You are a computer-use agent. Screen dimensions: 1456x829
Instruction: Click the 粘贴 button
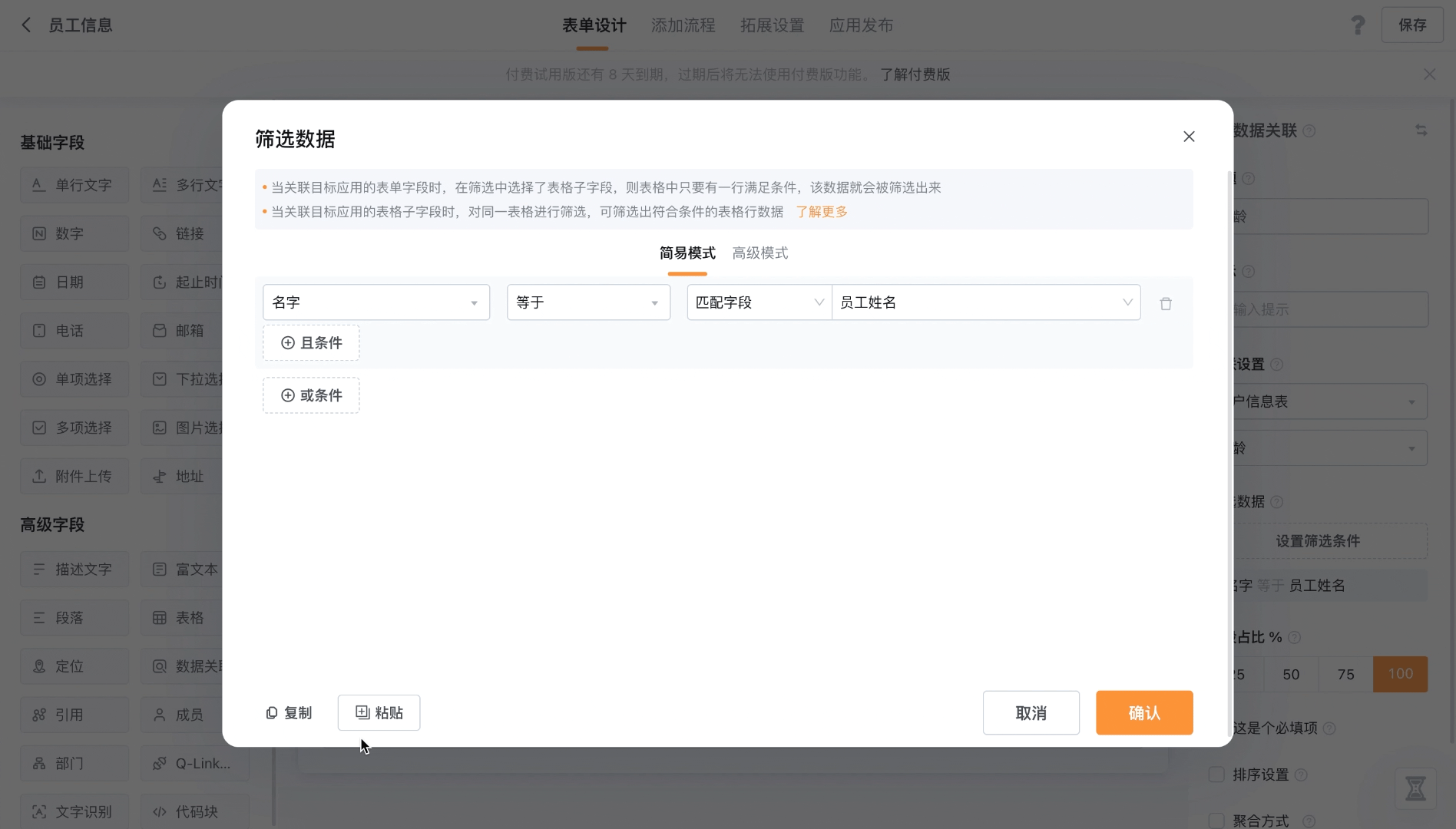(379, 713)
